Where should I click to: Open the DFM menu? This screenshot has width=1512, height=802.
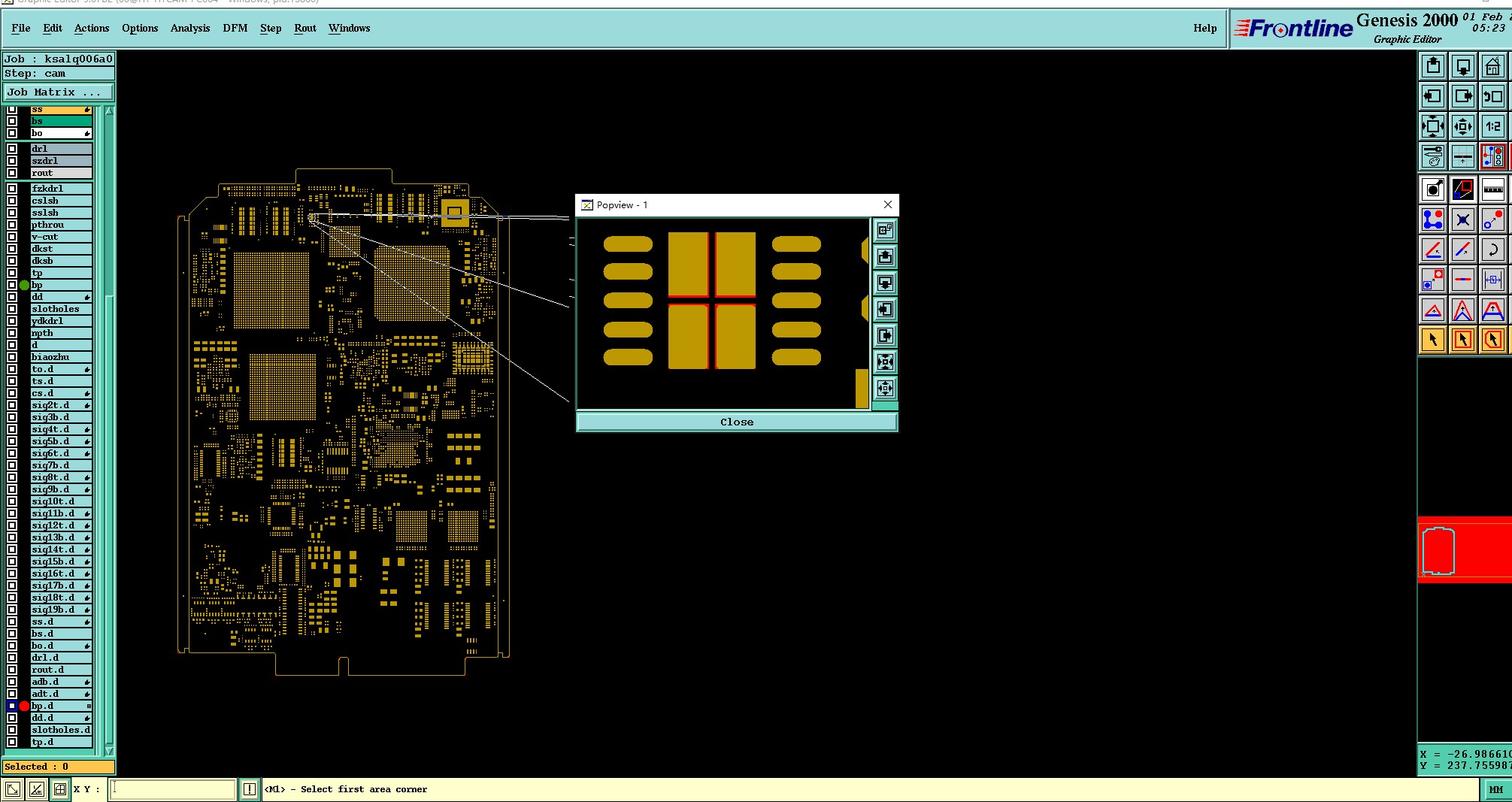point(235,28)
